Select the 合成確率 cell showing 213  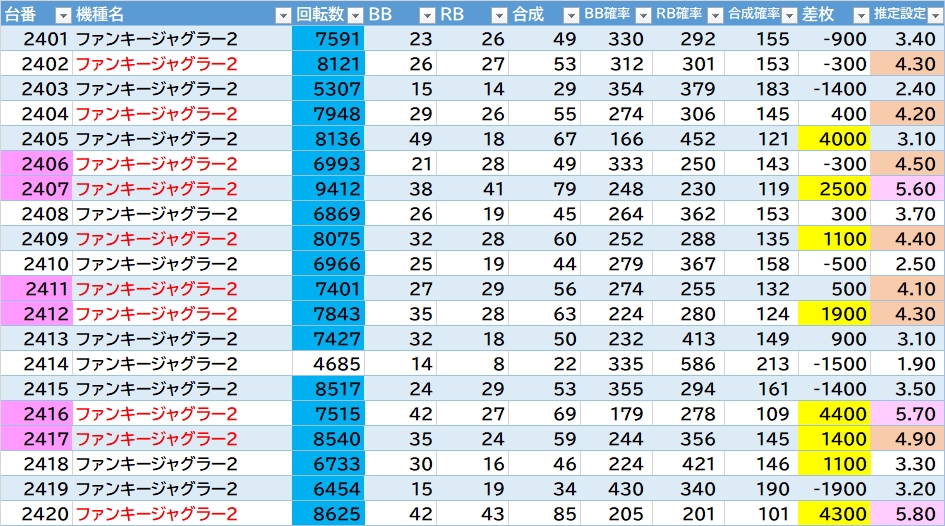pos(762,363)
